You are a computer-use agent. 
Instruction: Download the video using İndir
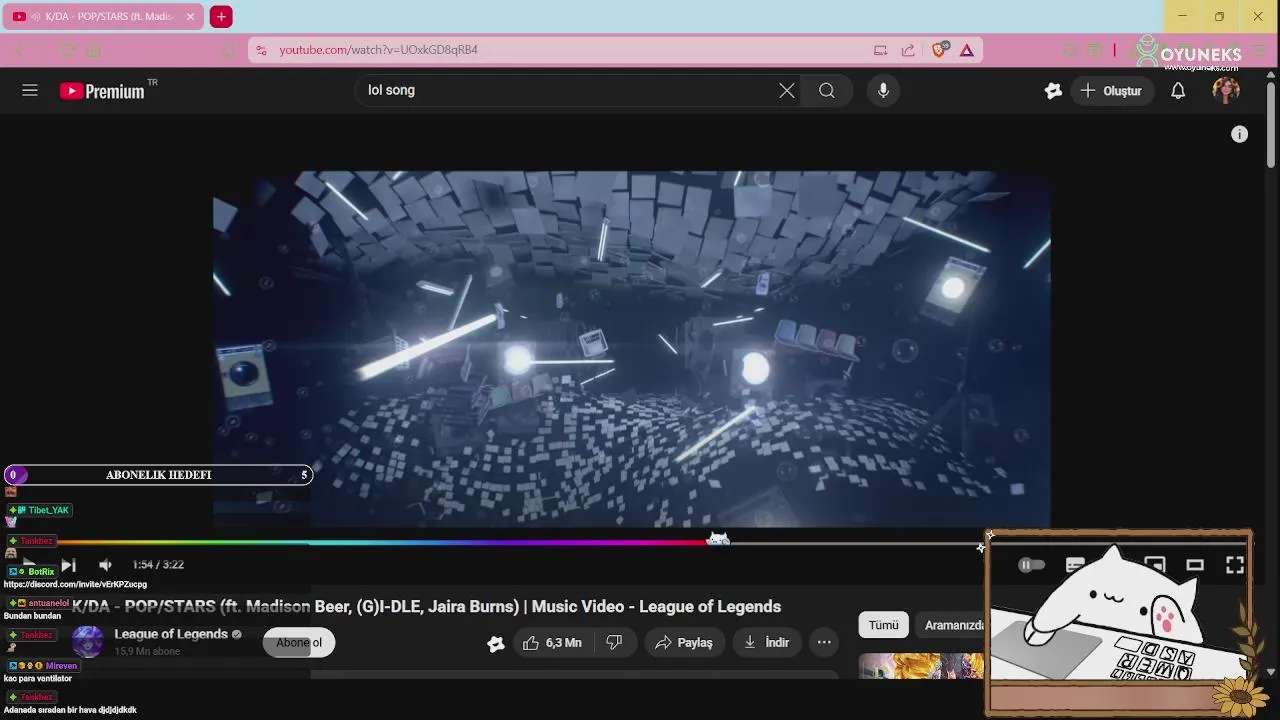tap(766, 643)
